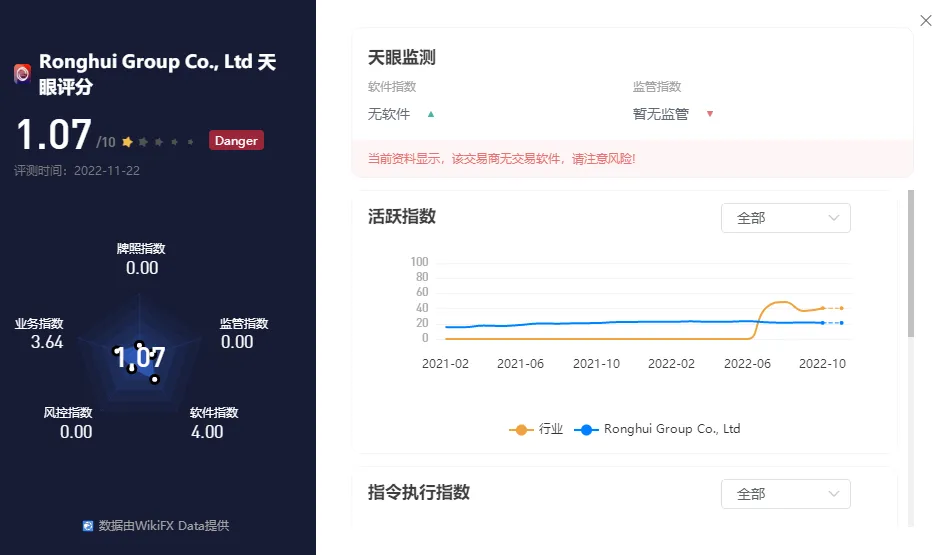This screenshot has width=934, height=555.
Task: Toggle the Ronghui Group Co., Ltd legend series
Action: 657,429
